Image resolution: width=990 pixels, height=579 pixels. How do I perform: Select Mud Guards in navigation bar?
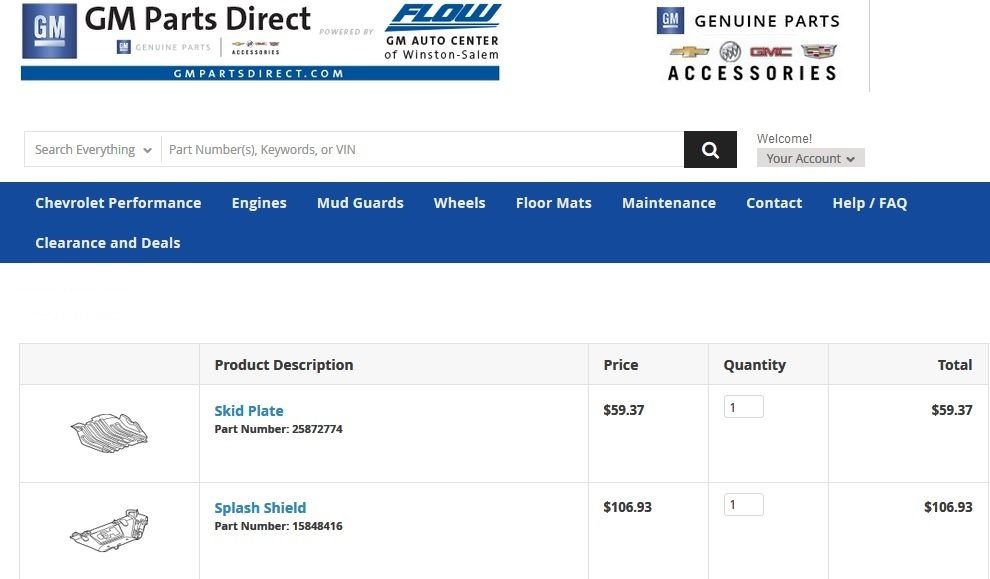[x=360, y=203]
